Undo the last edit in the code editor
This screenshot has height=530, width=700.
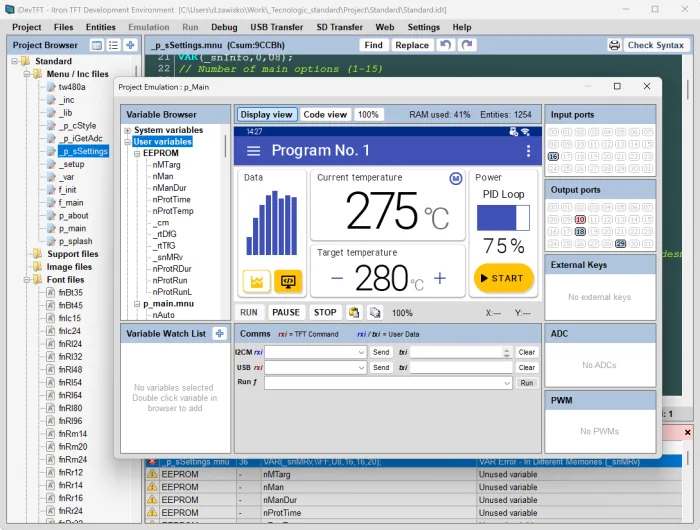[445, 45]
